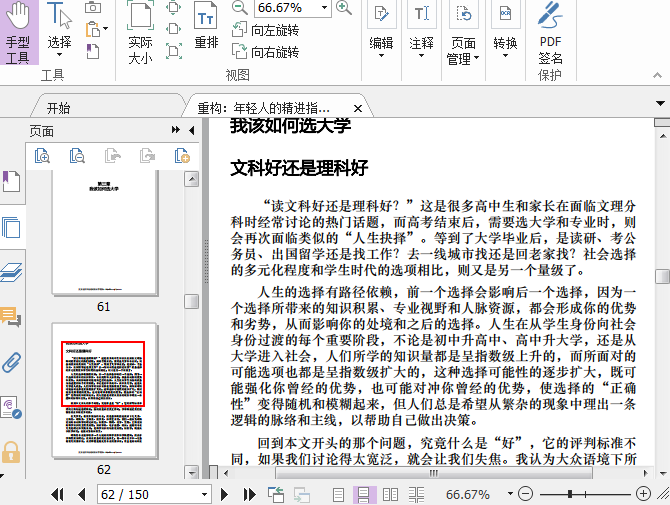
Task: Click the PDF Sign (PDF签名) button
Action: (550, 33)
